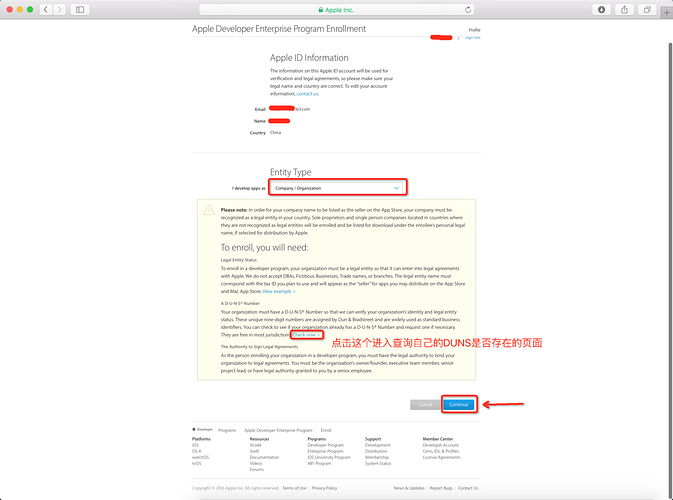673x500 pixels.
Task: Click Apple Developer logo in breadcrumb
Action: pyautogui.click(x=203, y=429)
